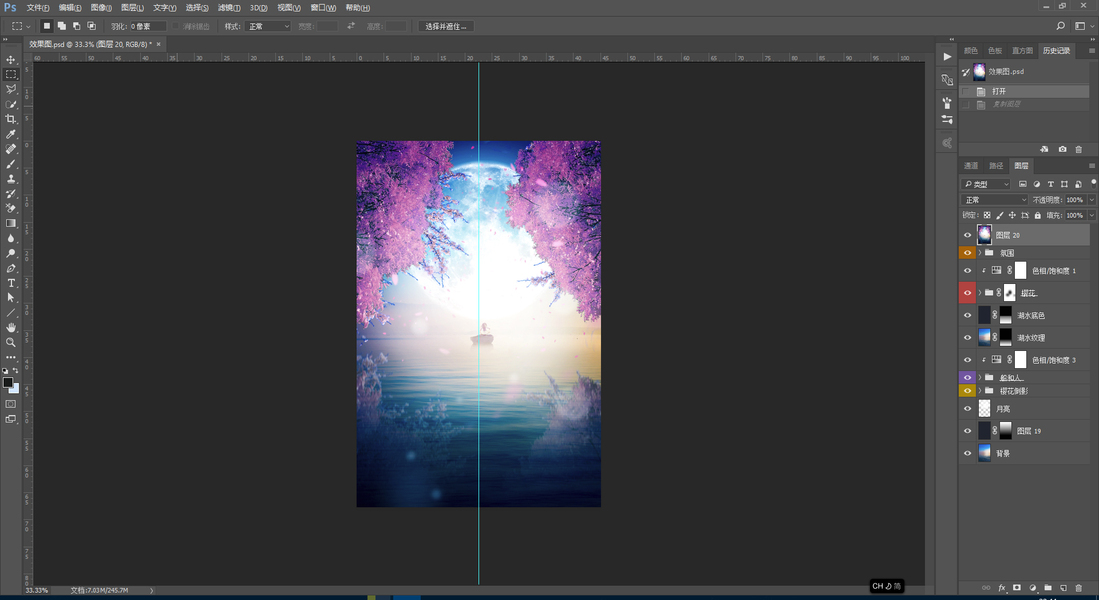Click the 羽化 feather input field

pyautogui.click(x=148, y=26)
